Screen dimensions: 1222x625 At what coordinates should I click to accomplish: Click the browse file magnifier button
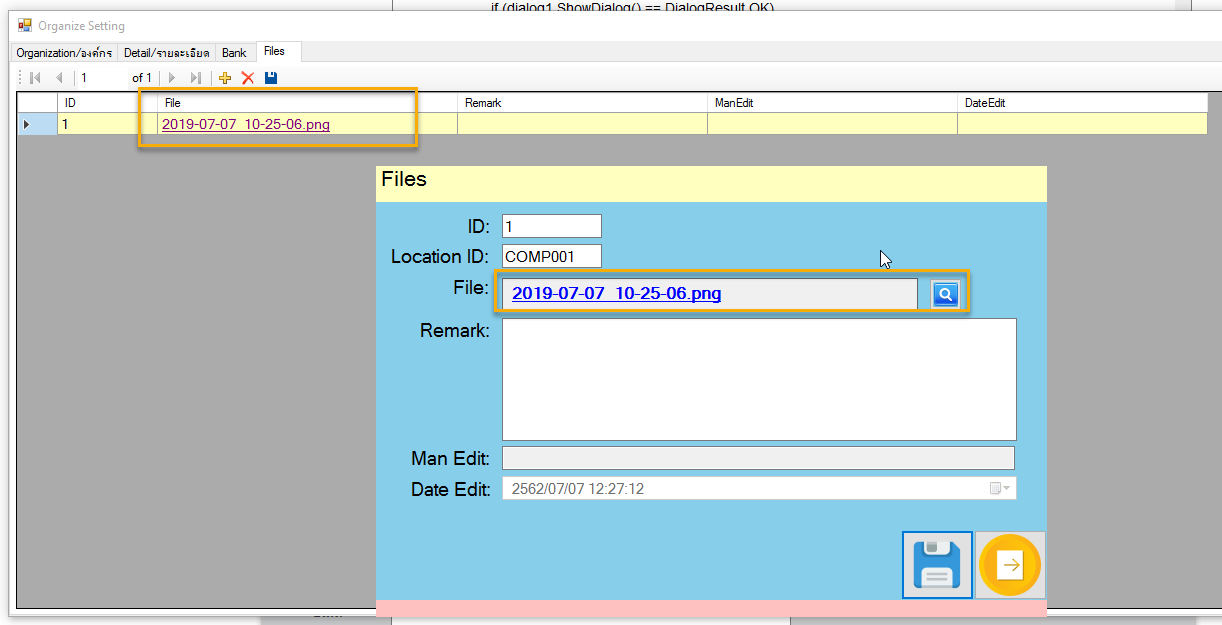[x=945, y=294]
